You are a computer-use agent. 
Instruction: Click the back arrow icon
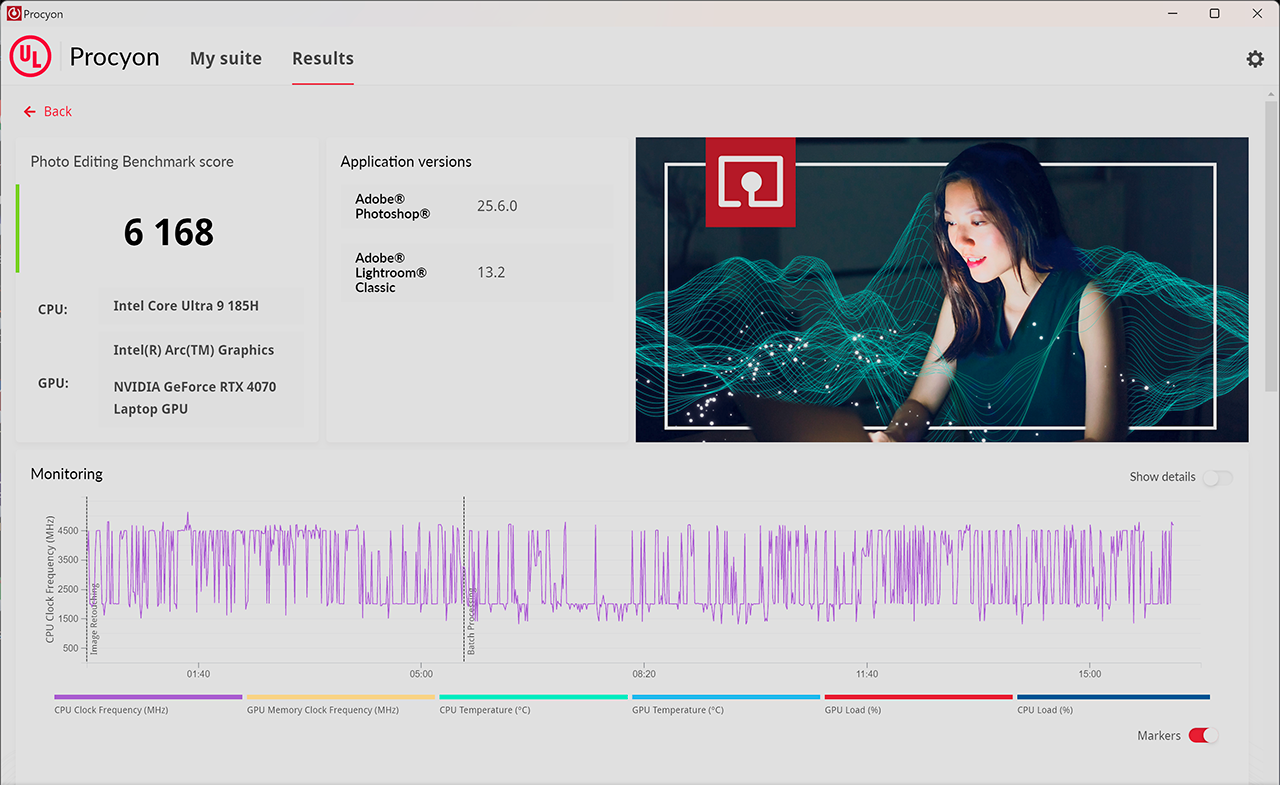pyautogui.click(x=30, y=111)
